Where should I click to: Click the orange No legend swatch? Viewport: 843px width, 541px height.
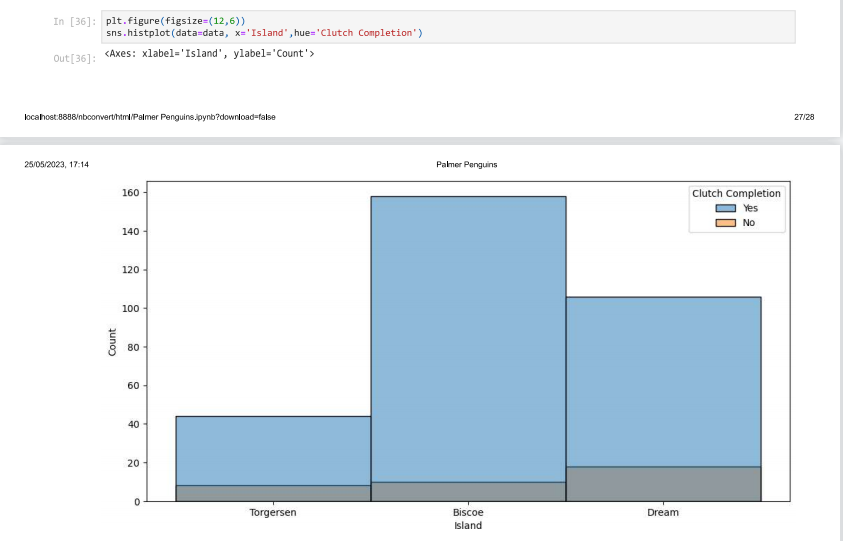pos(725,223)
